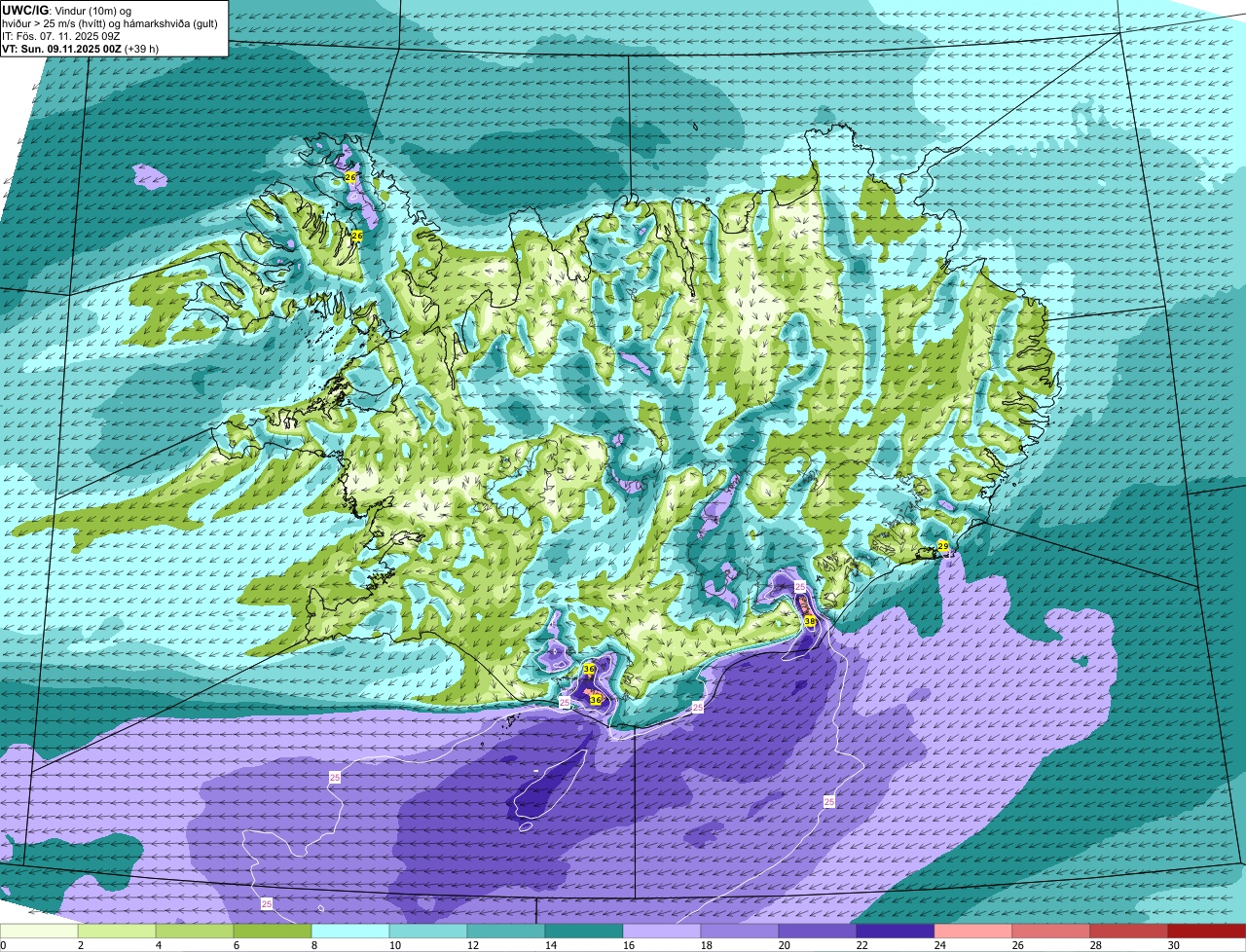Click the "UWC/IG: Vindur (10m) og" title line
The height and width of the screenshot is (952, 1246).
(x=67, y=10)
